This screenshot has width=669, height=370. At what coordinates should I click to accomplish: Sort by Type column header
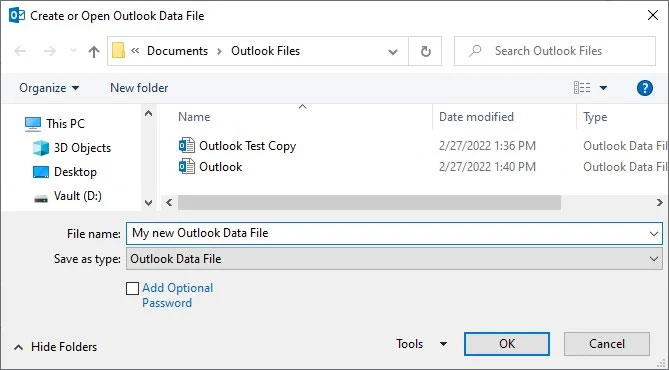[595, 117]
